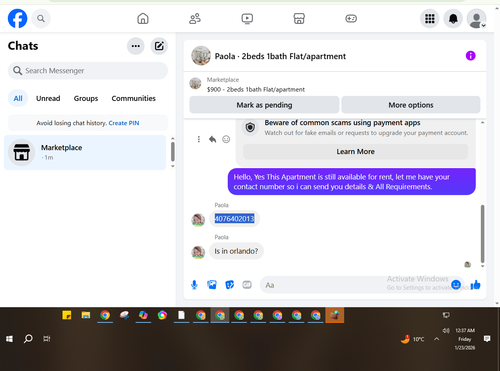Open the Chats options three-dot button
This screenshot has height=371, width=500.
(136, 46)
